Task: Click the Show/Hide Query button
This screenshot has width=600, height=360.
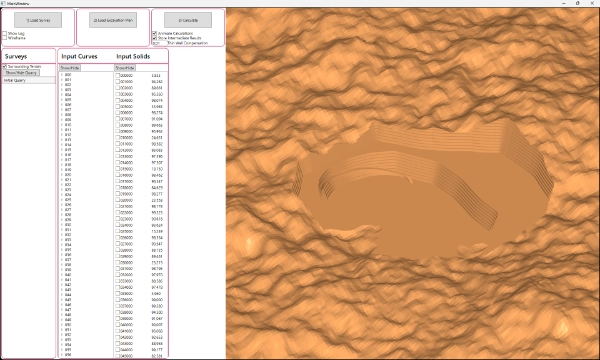Action: click(21, 73)
